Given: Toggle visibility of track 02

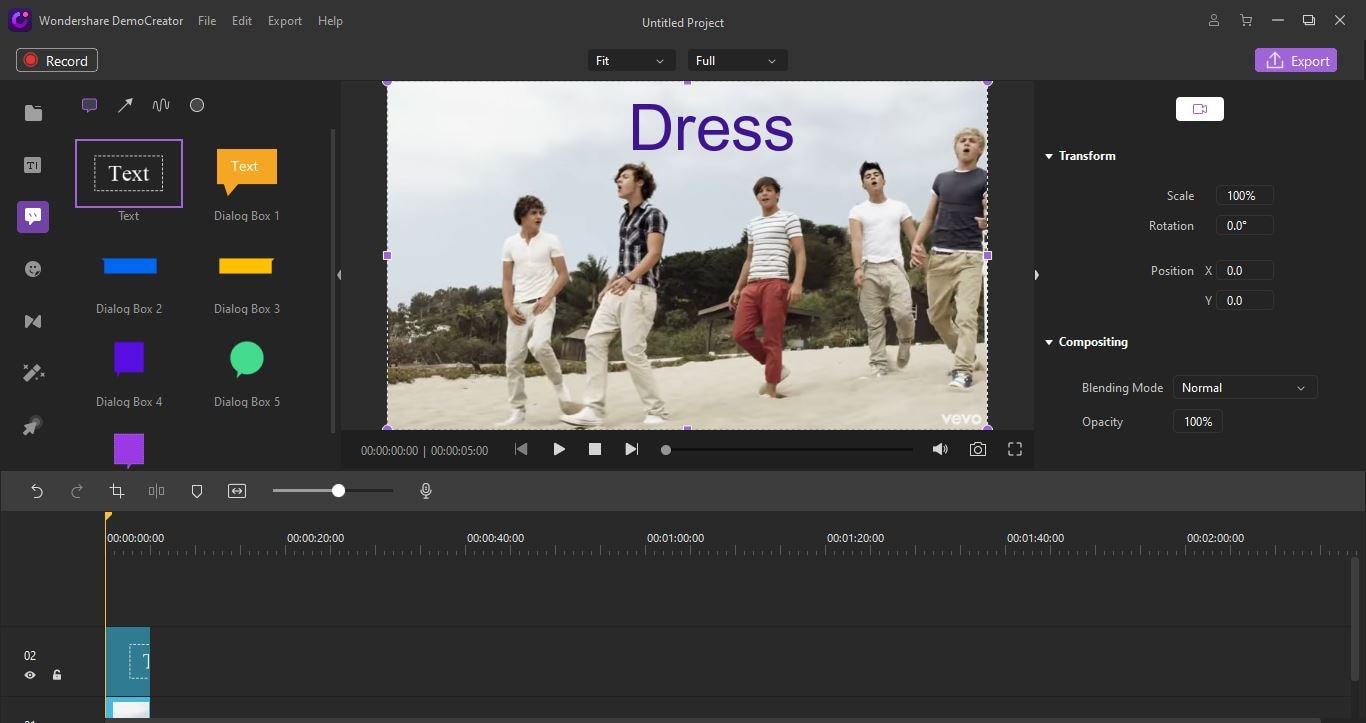Looking at the screenshot, I should click(30, 675).
